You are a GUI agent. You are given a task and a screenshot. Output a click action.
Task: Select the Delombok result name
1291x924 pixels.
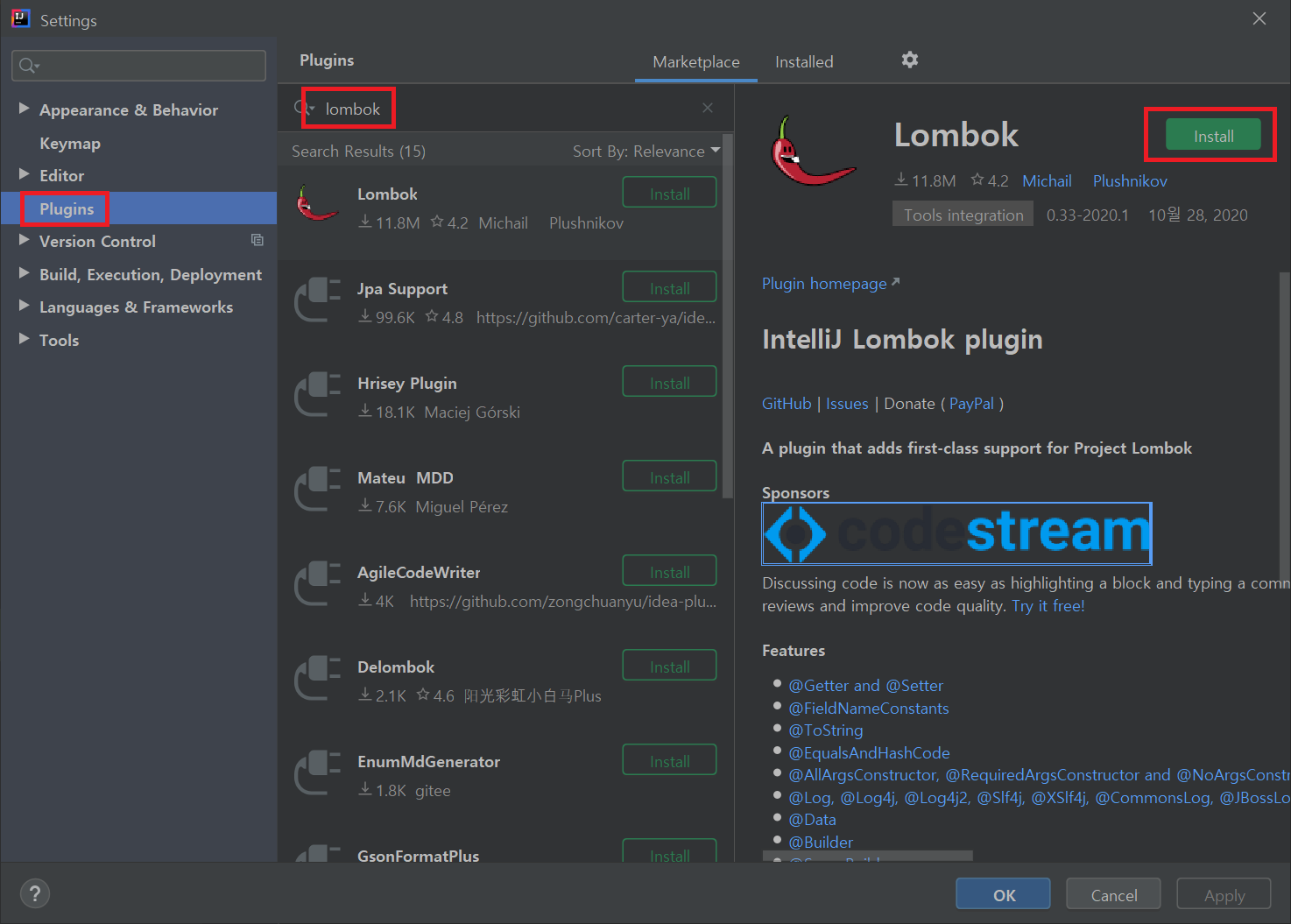pyautogui.click(x=396, y=667)
